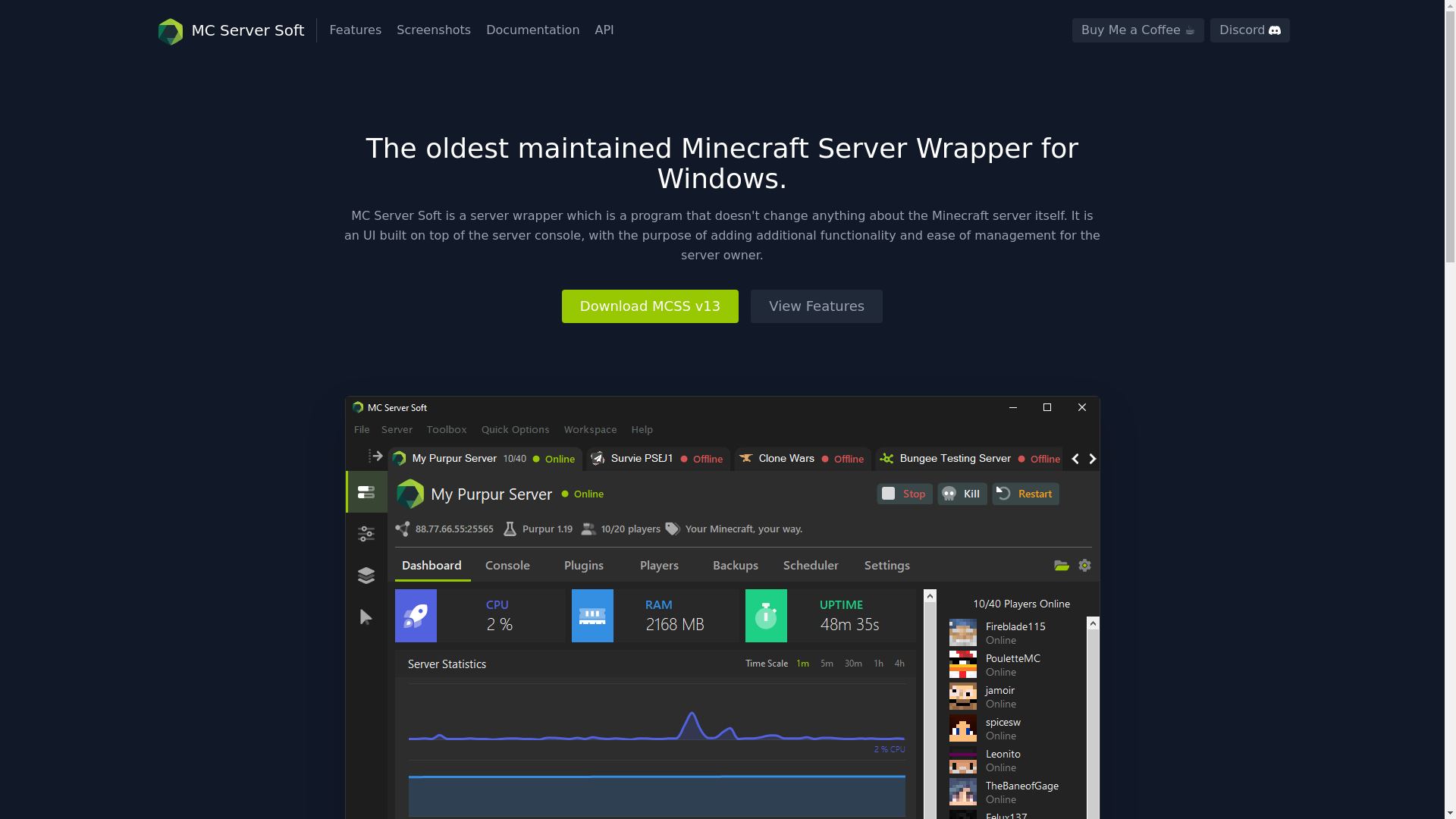Select player spicesw in the list
This screenshot has width=1456, height=819.
pos(1017,728)
